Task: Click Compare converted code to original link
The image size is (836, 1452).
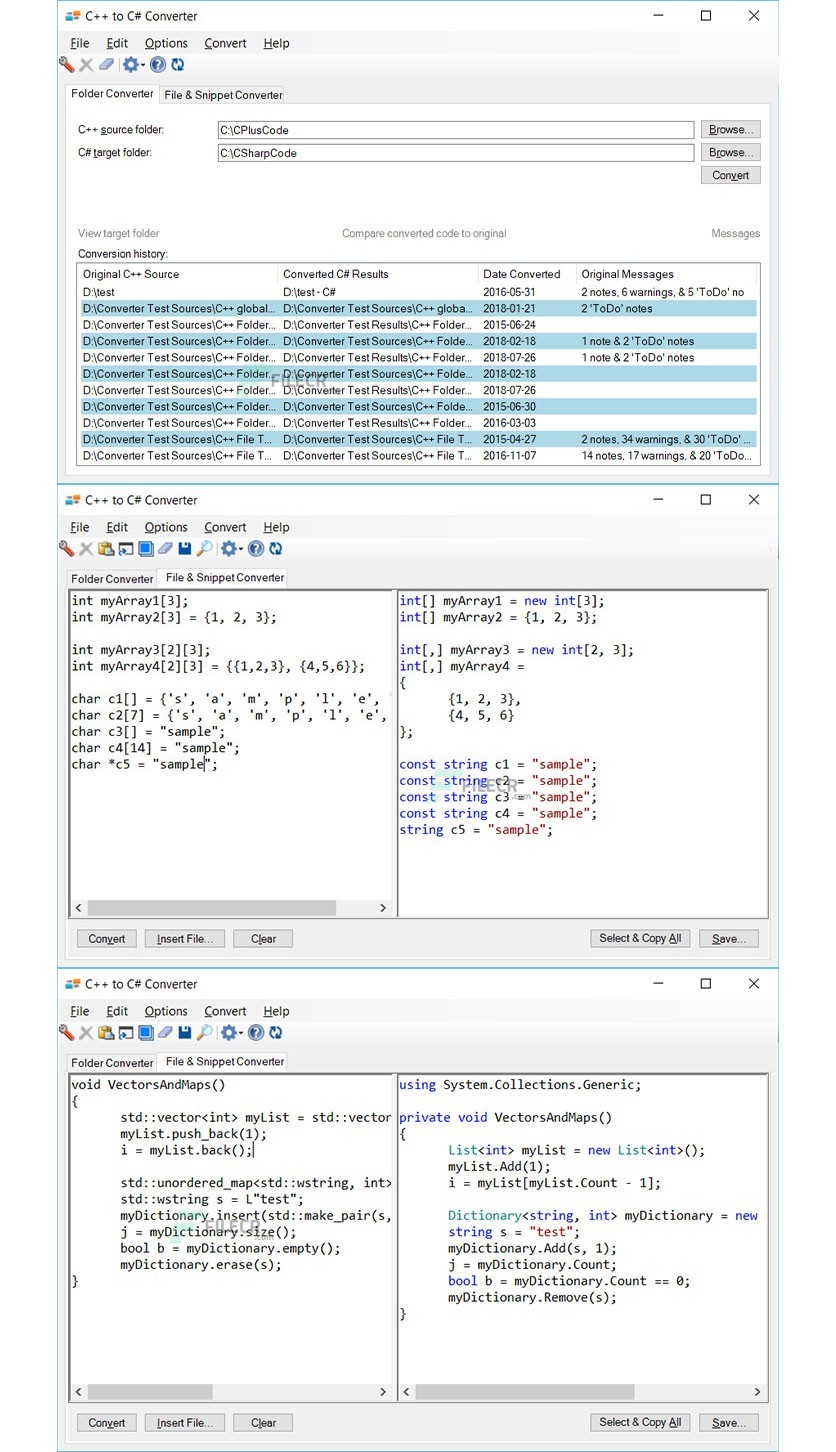Action: click(424, 233)
